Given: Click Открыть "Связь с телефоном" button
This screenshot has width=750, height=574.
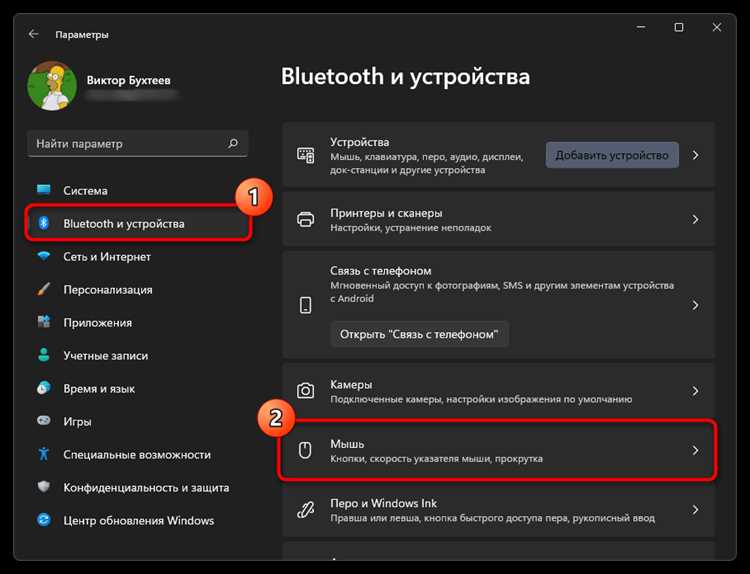Looking at the screenshot, I should coord(419,334).
